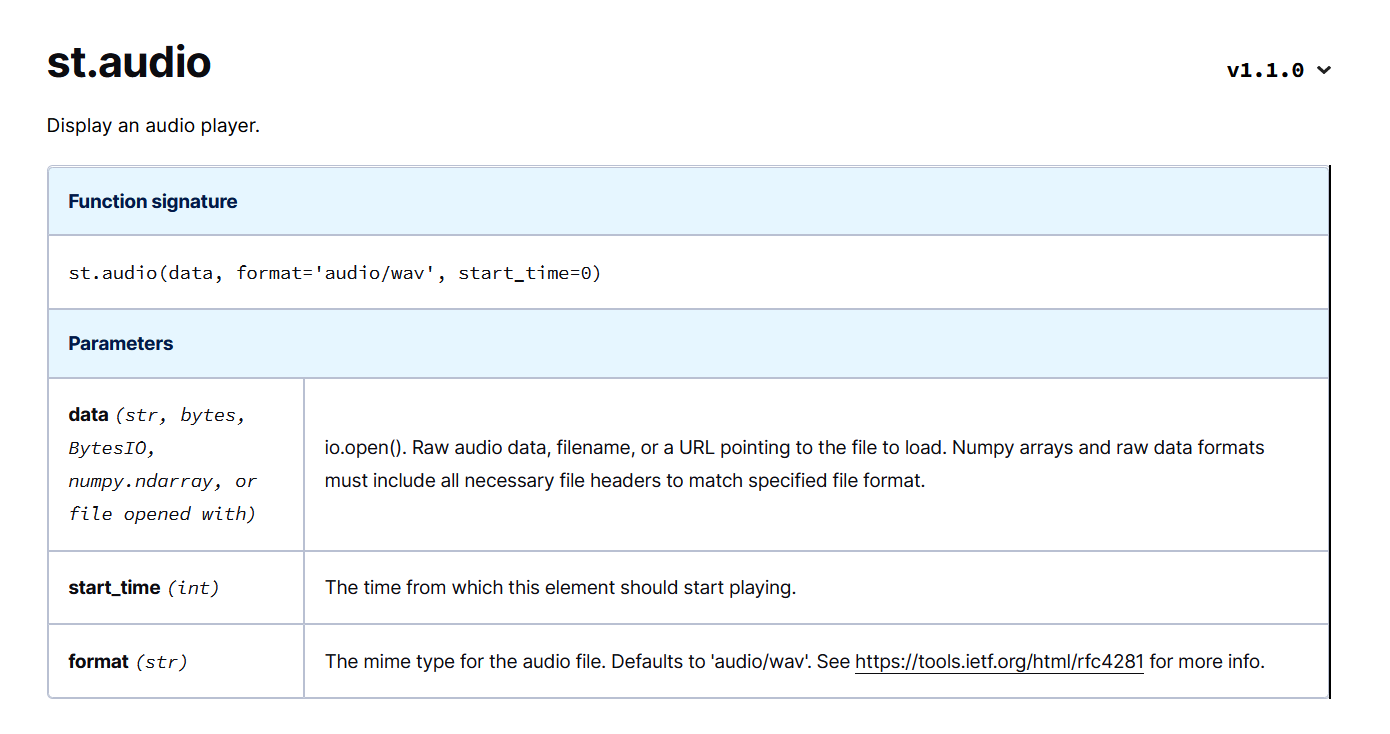
Task: Click the Function signature header row
Action: [x=152, y=201]
